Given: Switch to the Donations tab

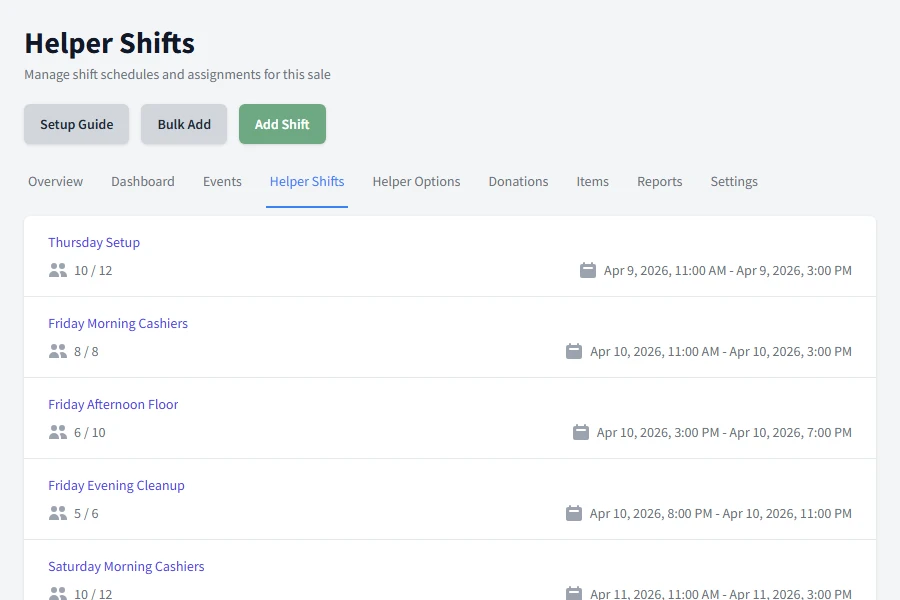Looking at the screenshot, I should click(x=518, y=181).
